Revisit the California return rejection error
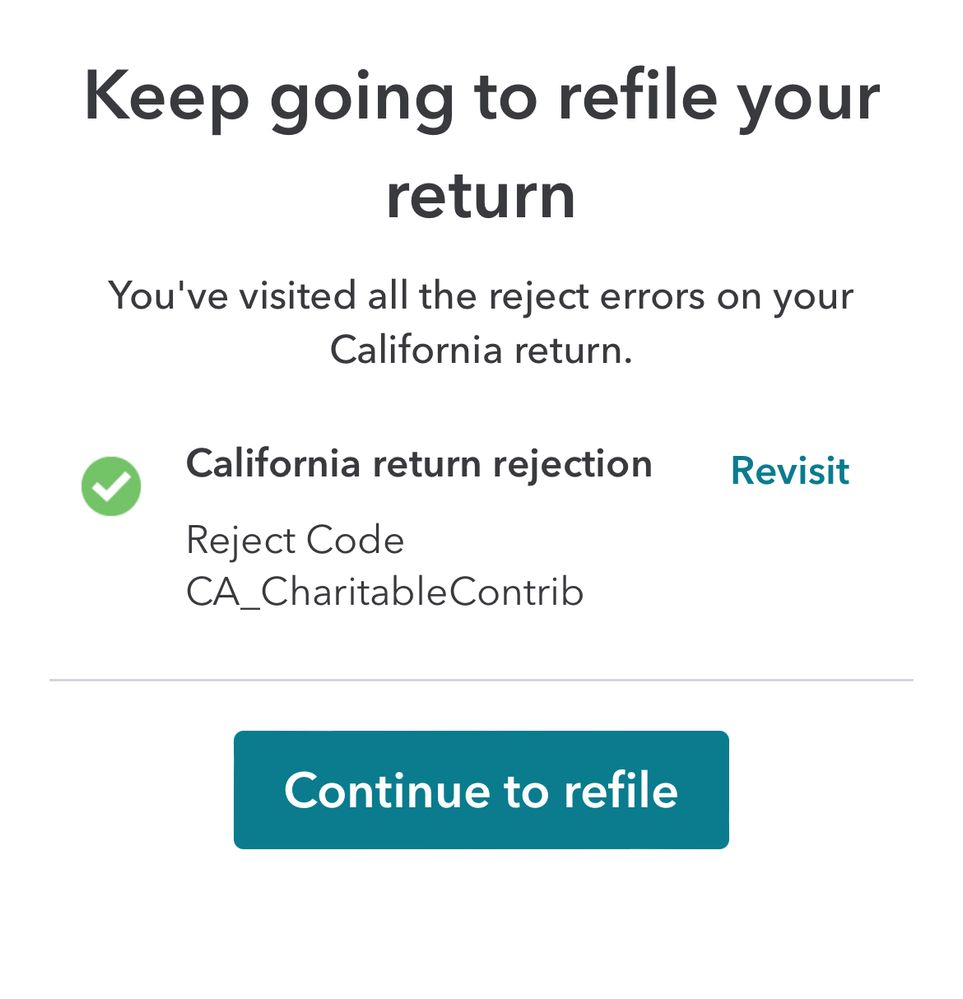The image size is (963, 999). (x=789, y=471)
